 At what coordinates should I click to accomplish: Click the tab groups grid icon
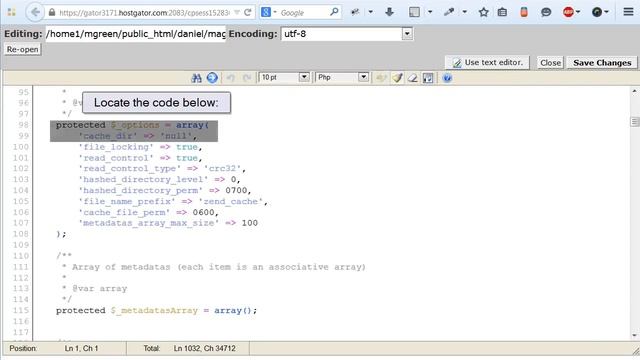point(11,12)
